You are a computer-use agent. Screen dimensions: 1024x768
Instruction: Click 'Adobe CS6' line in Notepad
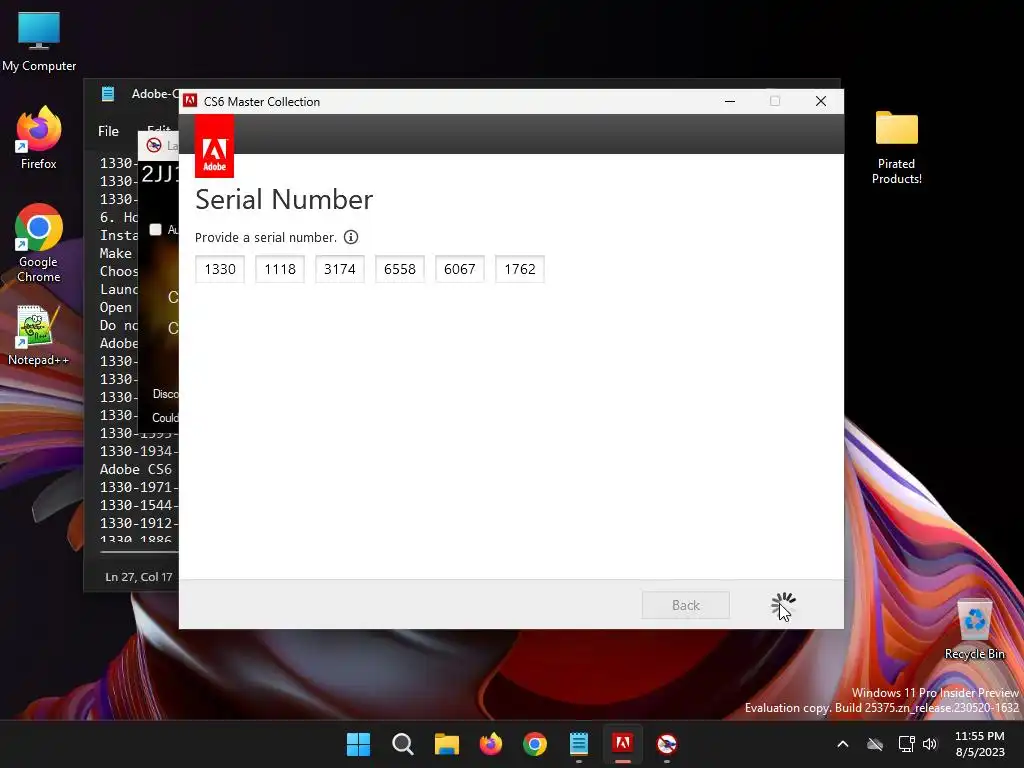click(136, 469)
